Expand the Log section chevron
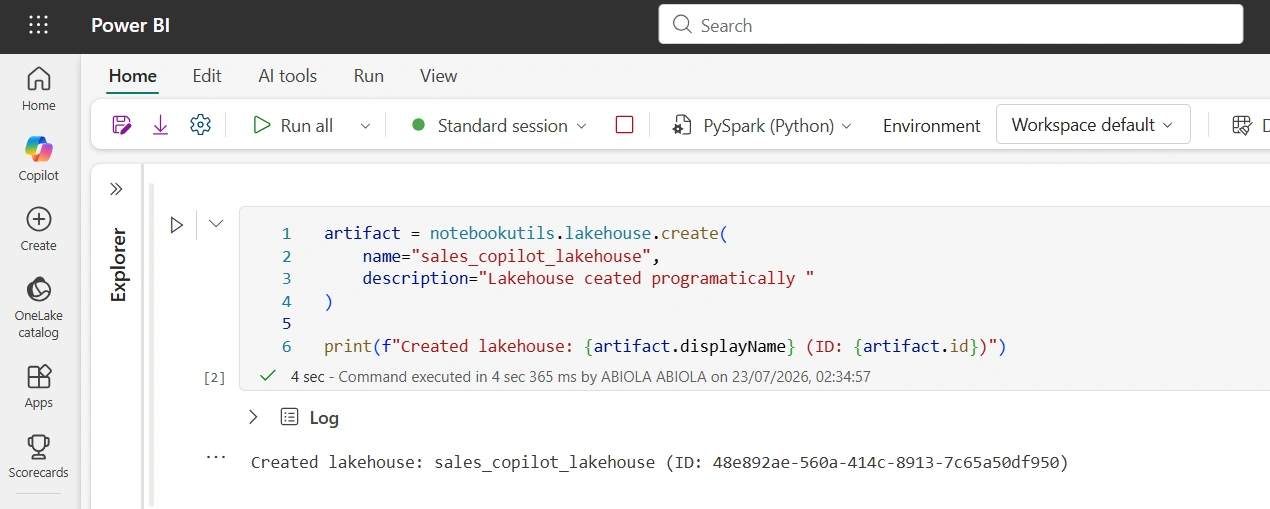The width and height of the screenshot is (1270, 509). click(x=253, y=417)
